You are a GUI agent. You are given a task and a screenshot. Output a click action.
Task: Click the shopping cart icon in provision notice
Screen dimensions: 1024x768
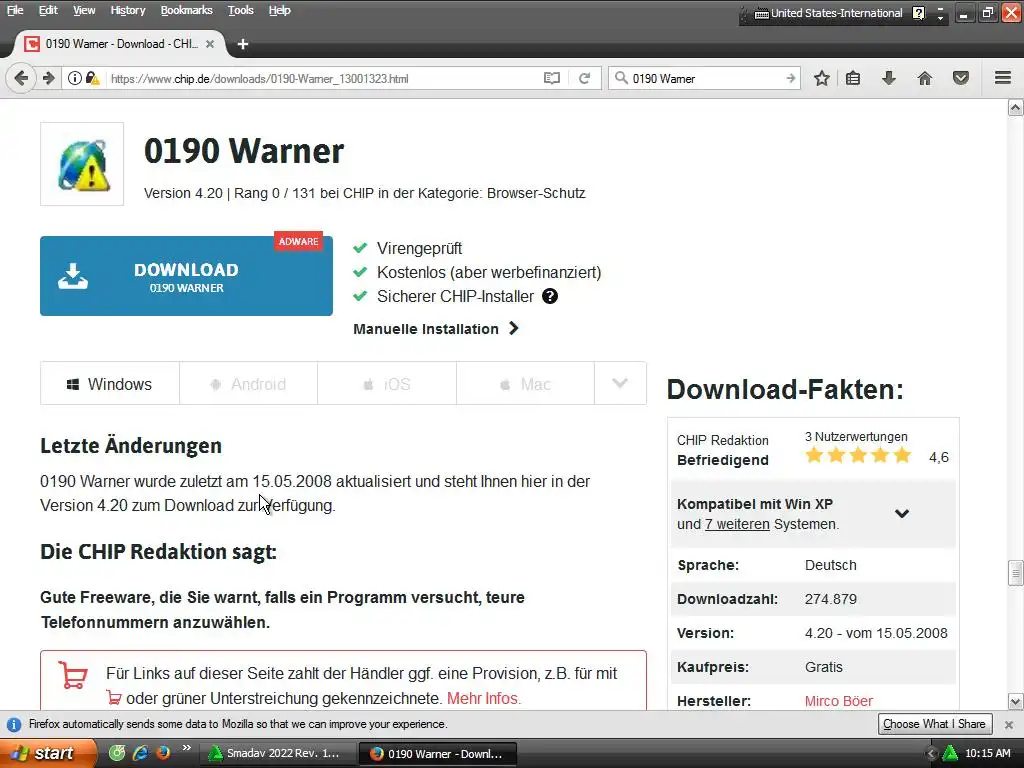tap(73, 675)
